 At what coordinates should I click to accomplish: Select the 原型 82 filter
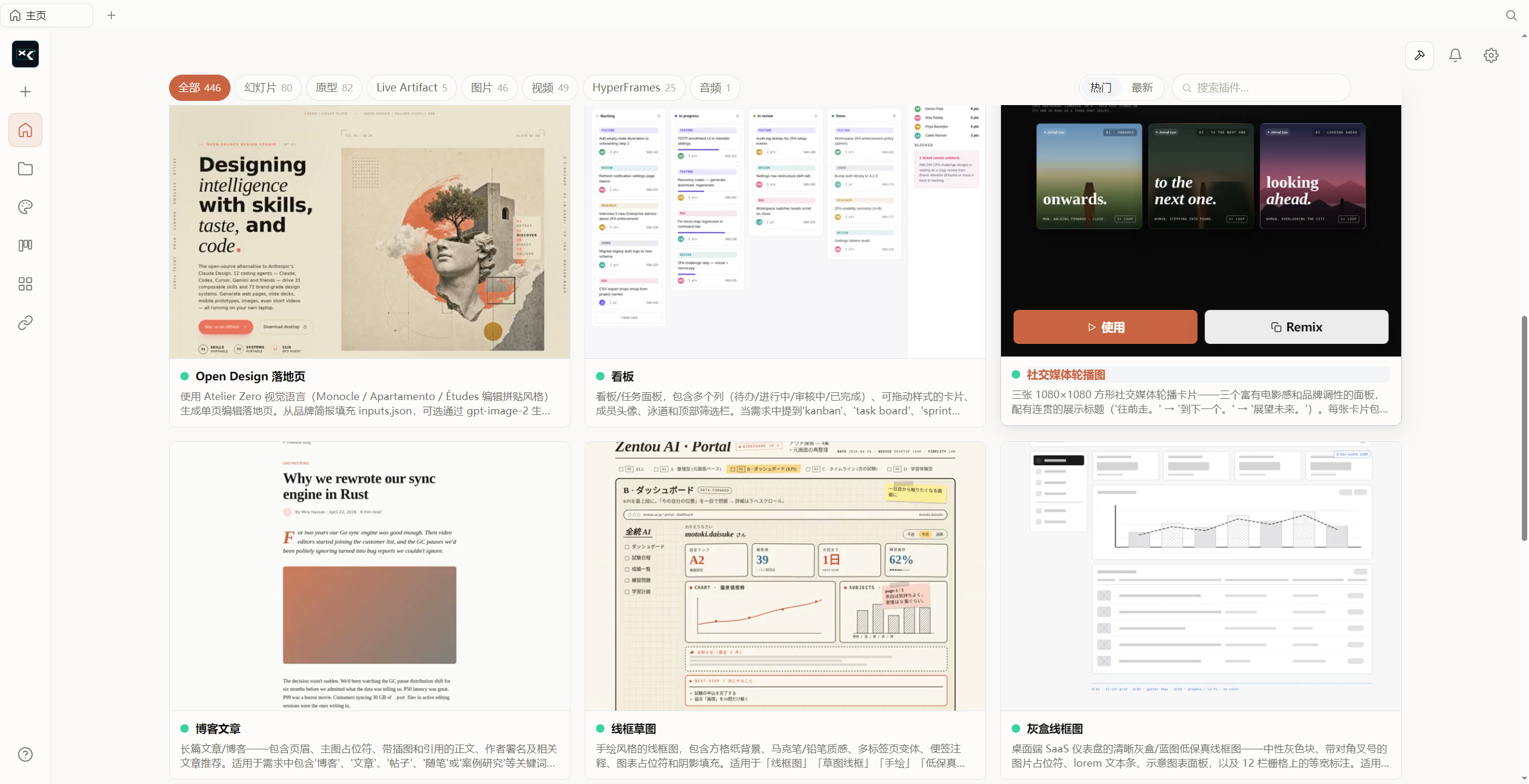click(x=334, y=88)
